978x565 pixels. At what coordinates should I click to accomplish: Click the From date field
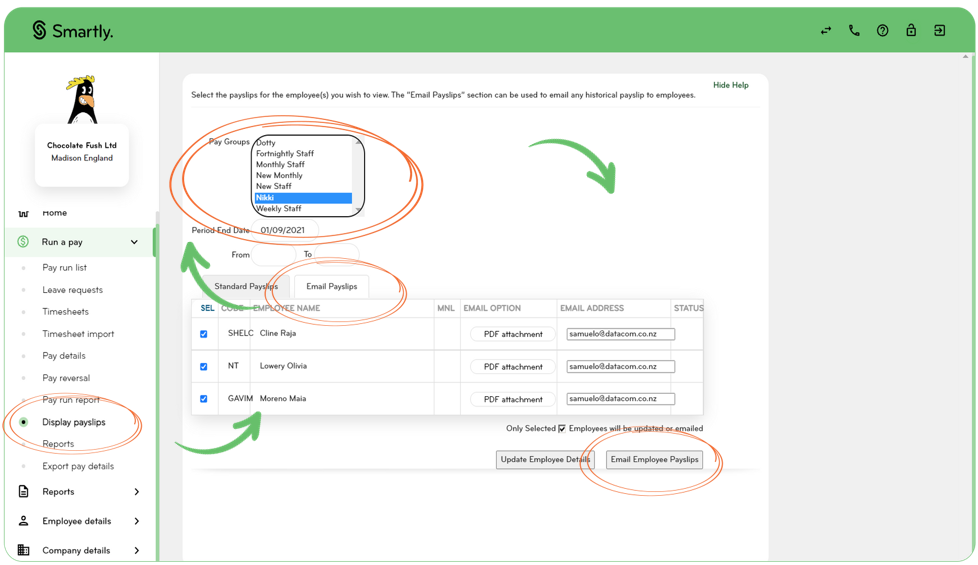[x=273, y=254]
